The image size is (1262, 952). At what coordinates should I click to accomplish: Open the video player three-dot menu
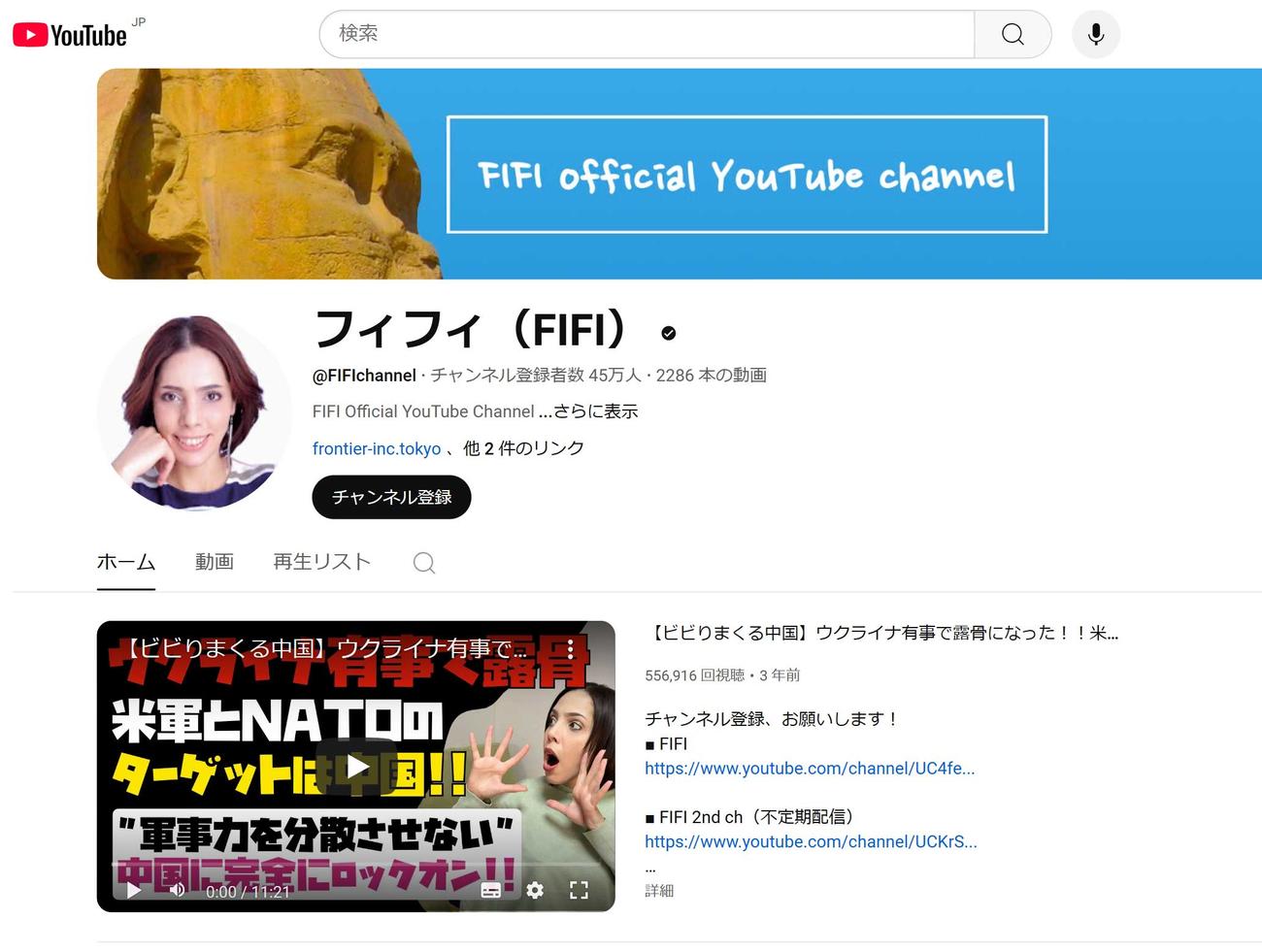(x=570, y=647)
